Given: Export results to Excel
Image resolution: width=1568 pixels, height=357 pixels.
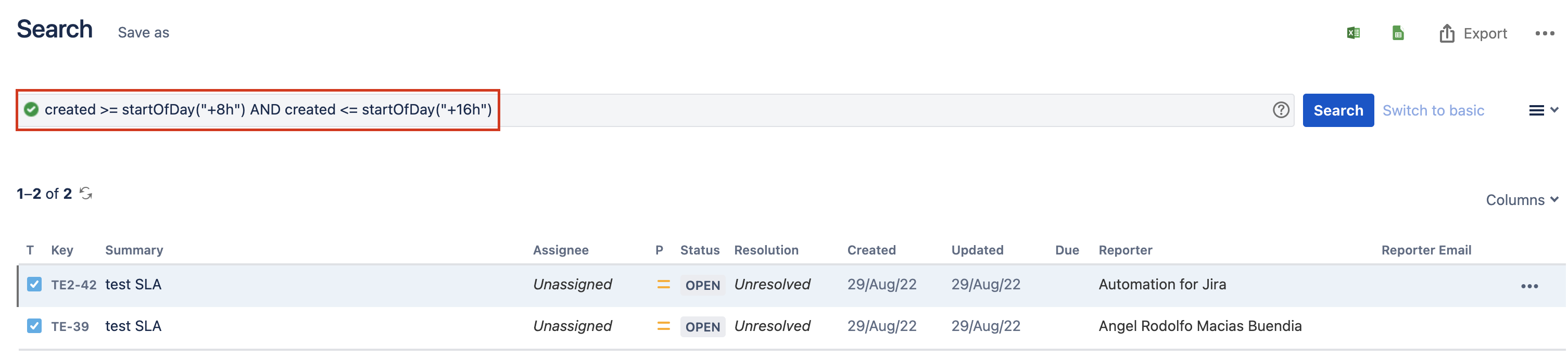Looking at the screenshot, I should point(1354,33).
